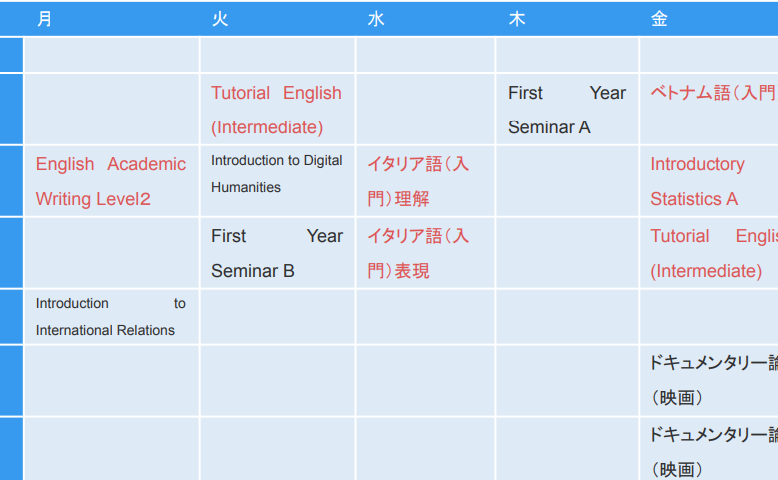This screenshot has height=480, width=778.
Task: Click empty Wednesday cell beside First Year Seminar A
Action: (x=425, y=109)
